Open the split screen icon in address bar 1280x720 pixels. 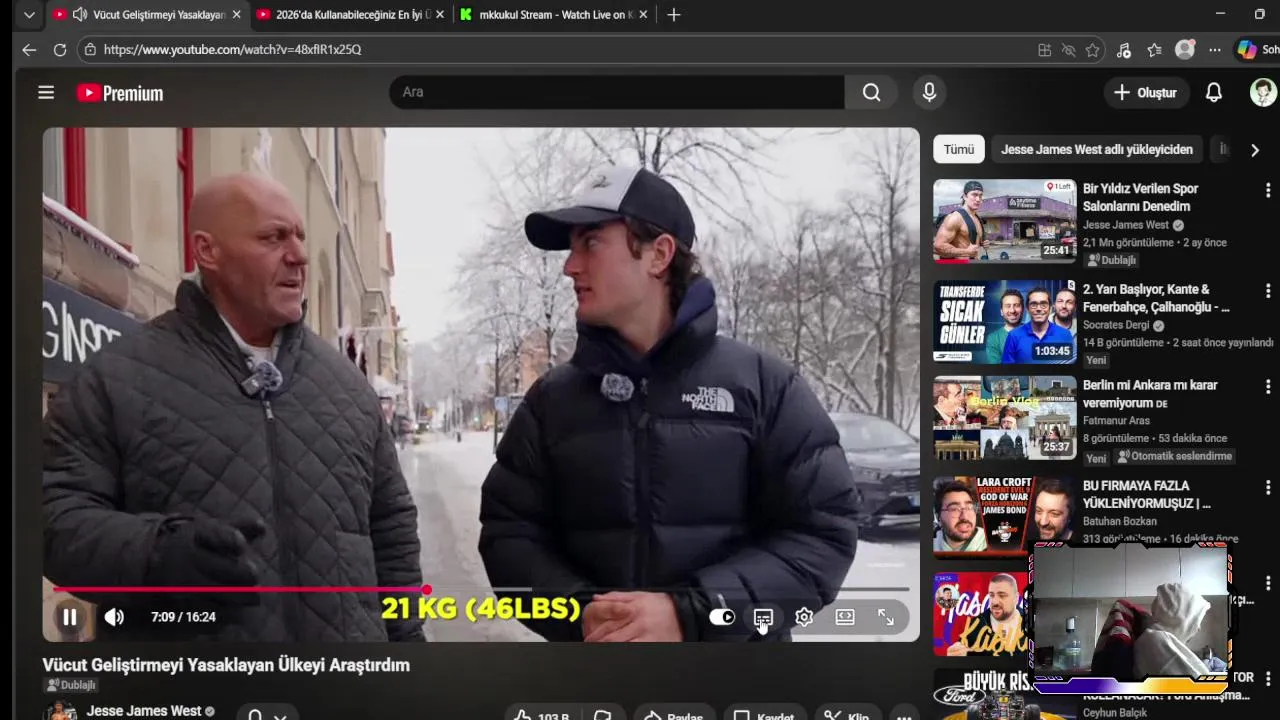click(x=1044, y=50)
